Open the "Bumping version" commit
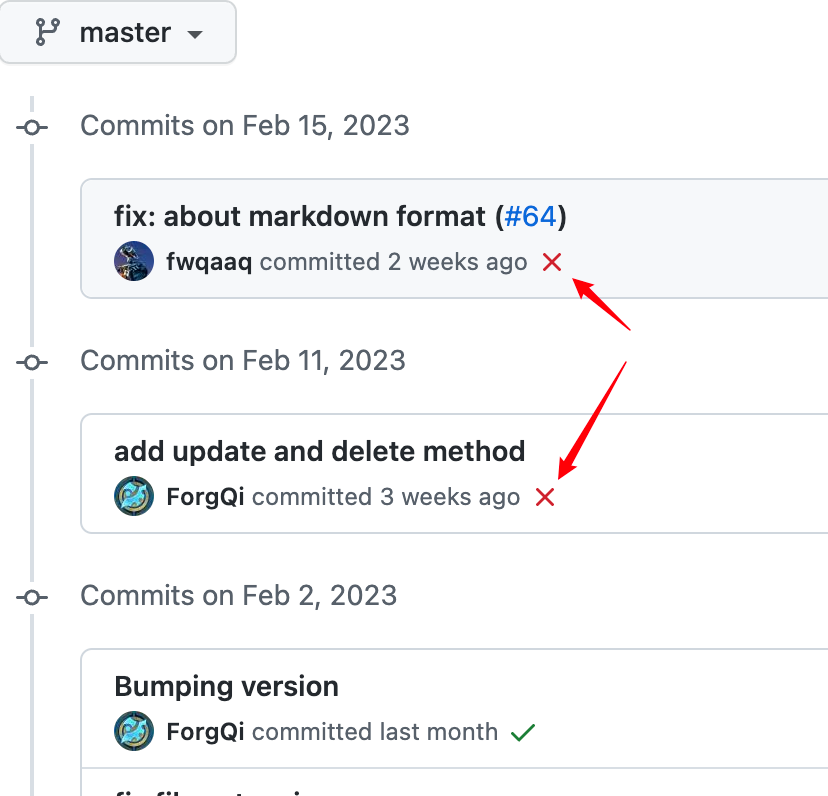 [227, 686]
